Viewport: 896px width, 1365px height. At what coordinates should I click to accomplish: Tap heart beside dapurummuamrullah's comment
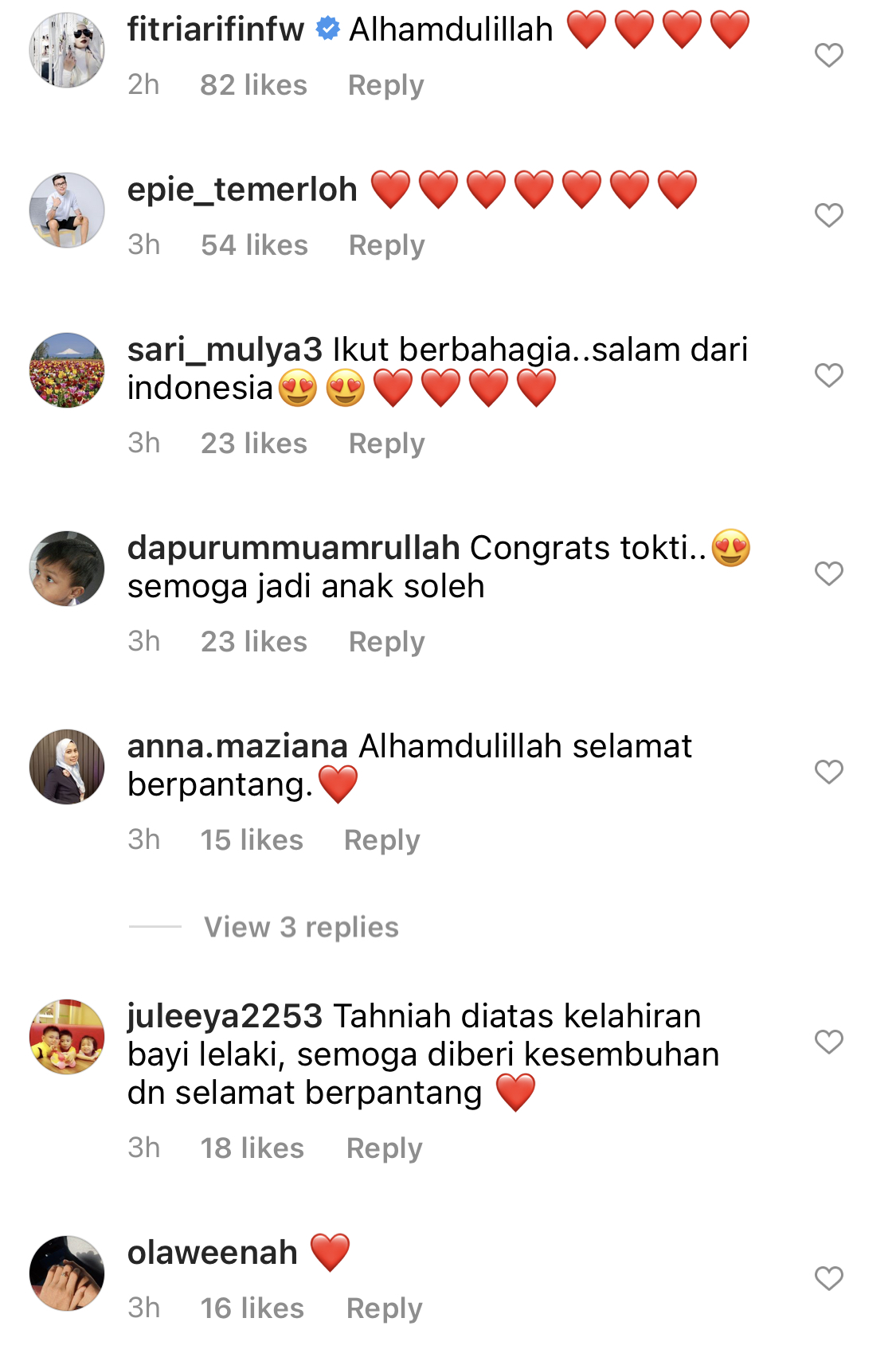point(829,573)
